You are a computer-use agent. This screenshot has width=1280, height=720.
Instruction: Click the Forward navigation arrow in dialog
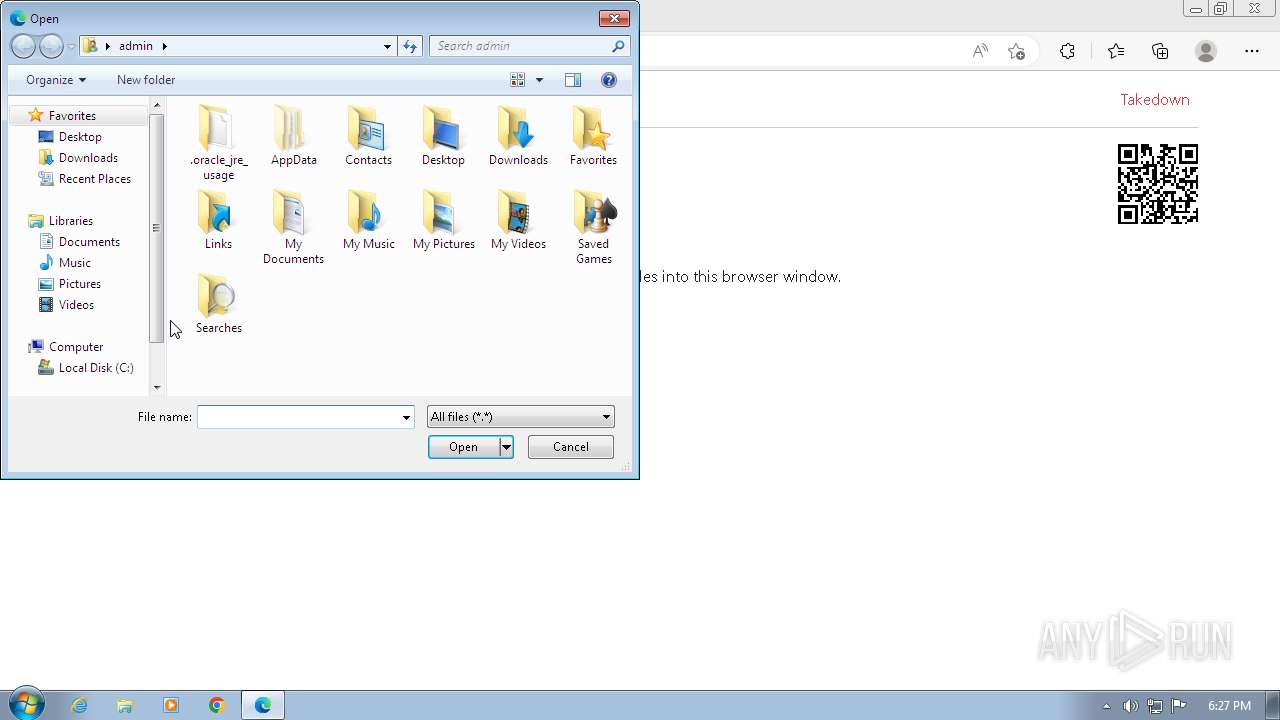tap(51, 46)
